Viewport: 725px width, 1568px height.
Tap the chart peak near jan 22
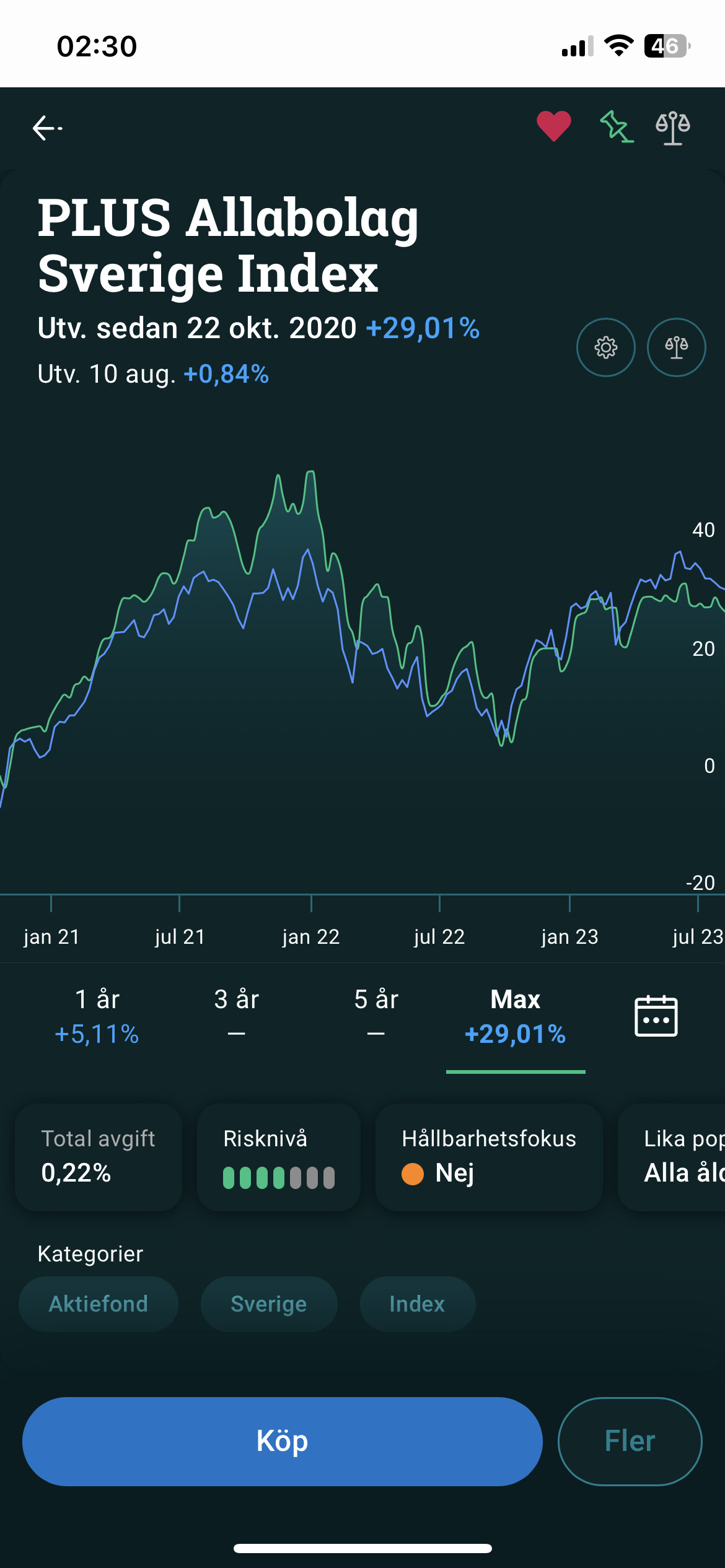coord(310,473)
